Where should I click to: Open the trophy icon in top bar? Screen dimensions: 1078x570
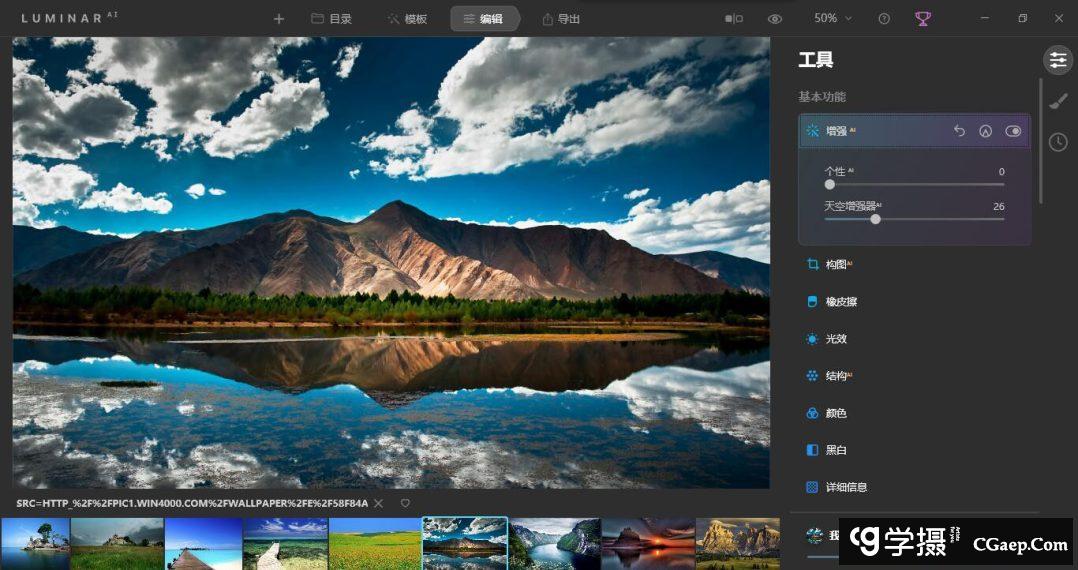[x=922, y=19]
